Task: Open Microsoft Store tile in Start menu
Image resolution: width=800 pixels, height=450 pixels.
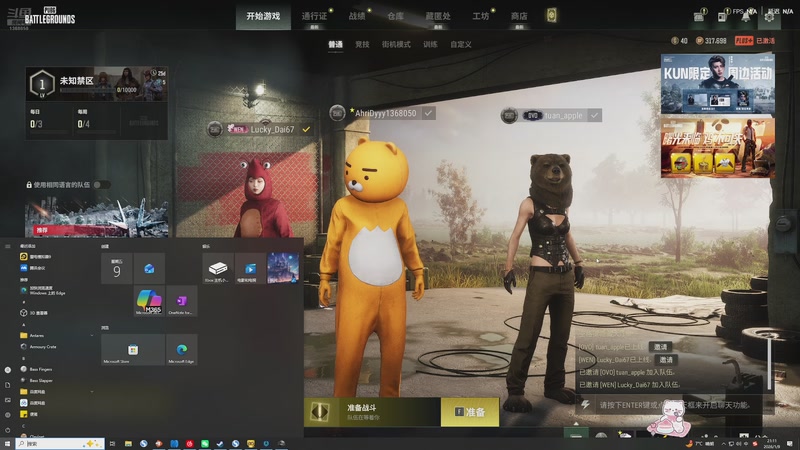Action: click(133, 349)
